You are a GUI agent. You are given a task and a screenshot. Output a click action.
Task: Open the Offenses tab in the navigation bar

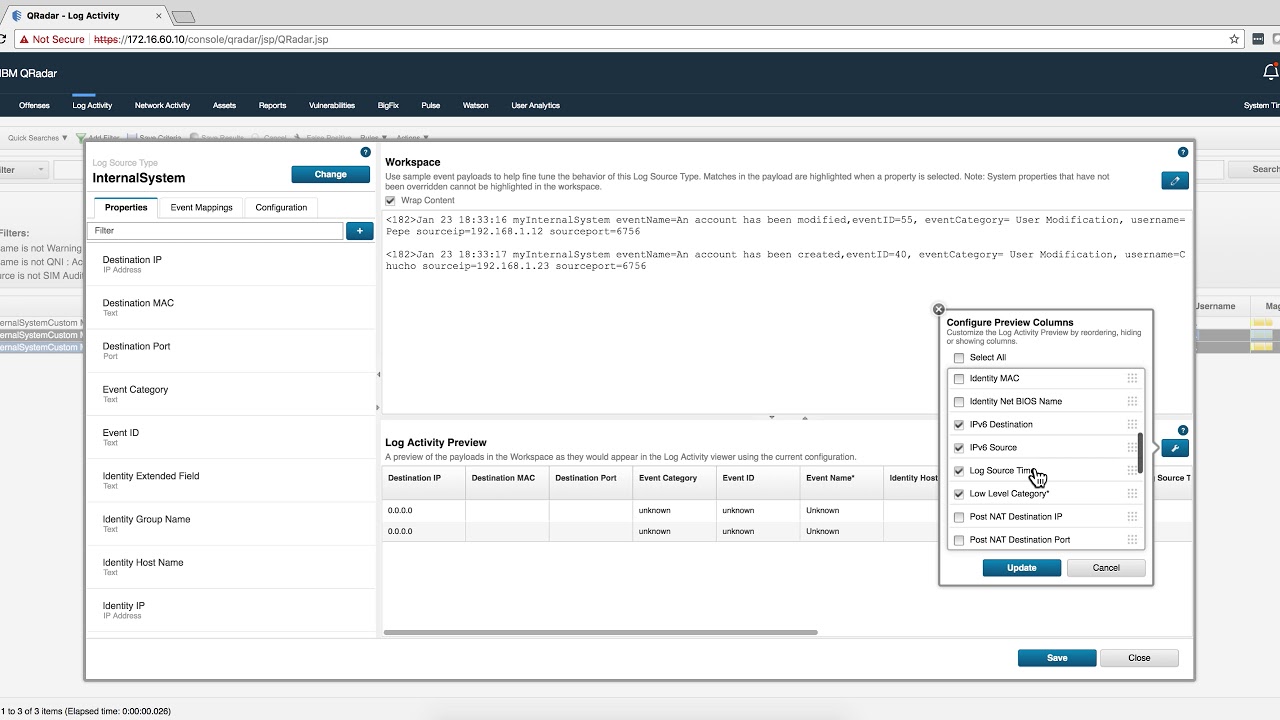tap(34, 105)
